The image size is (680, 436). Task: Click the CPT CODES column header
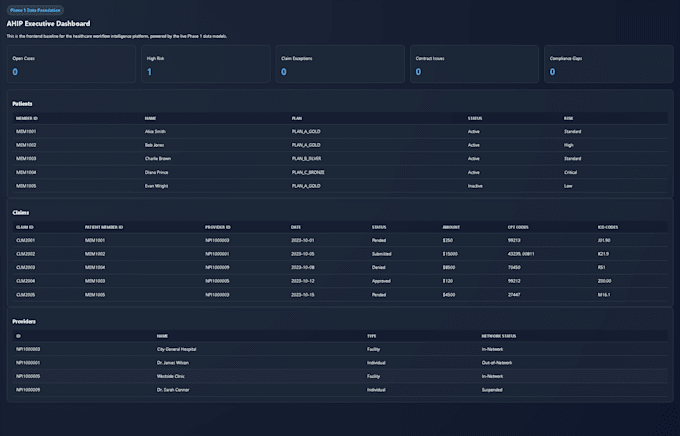pyautogui.click(x=518, y=227)
